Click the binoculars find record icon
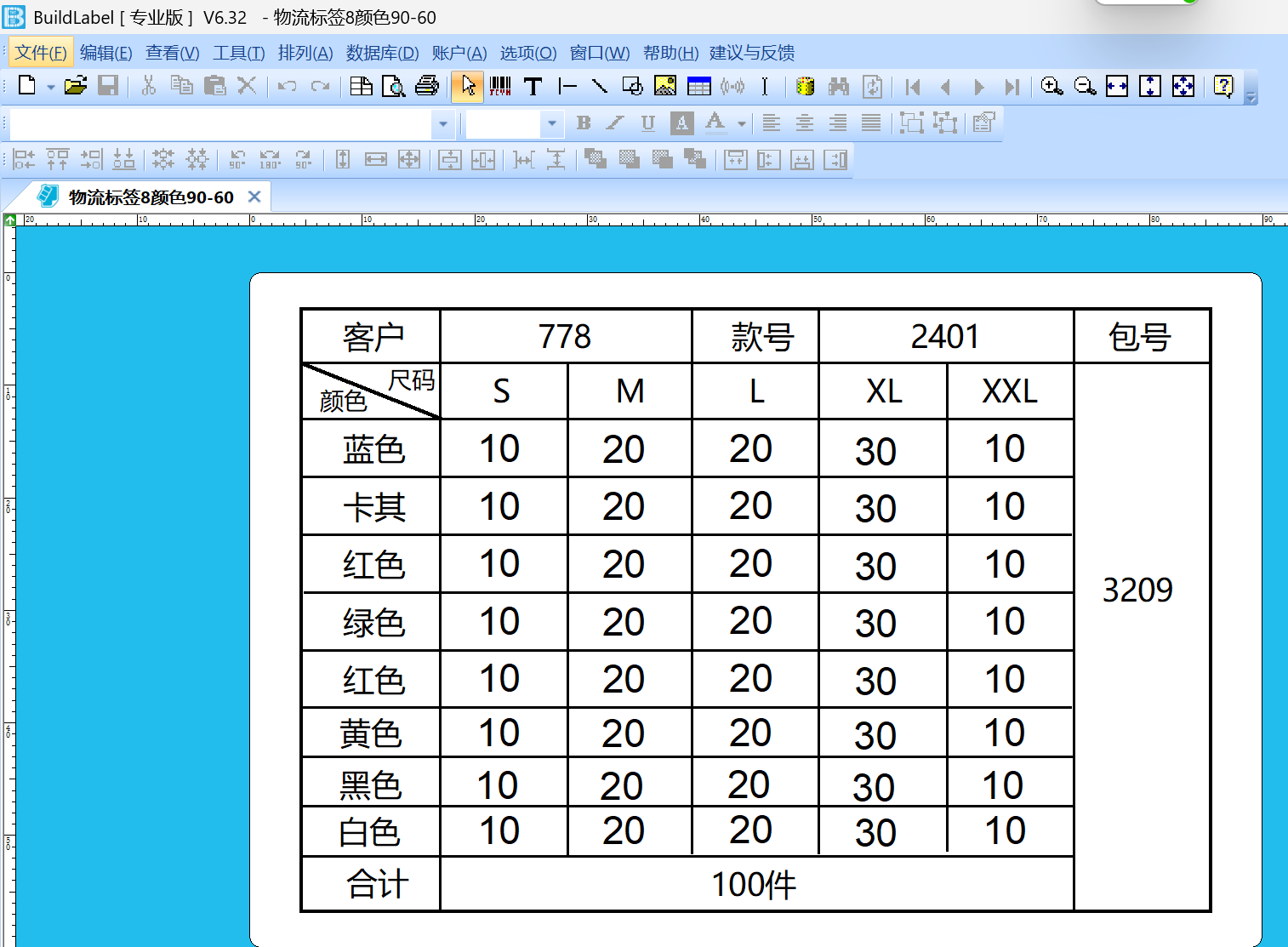 839,86
